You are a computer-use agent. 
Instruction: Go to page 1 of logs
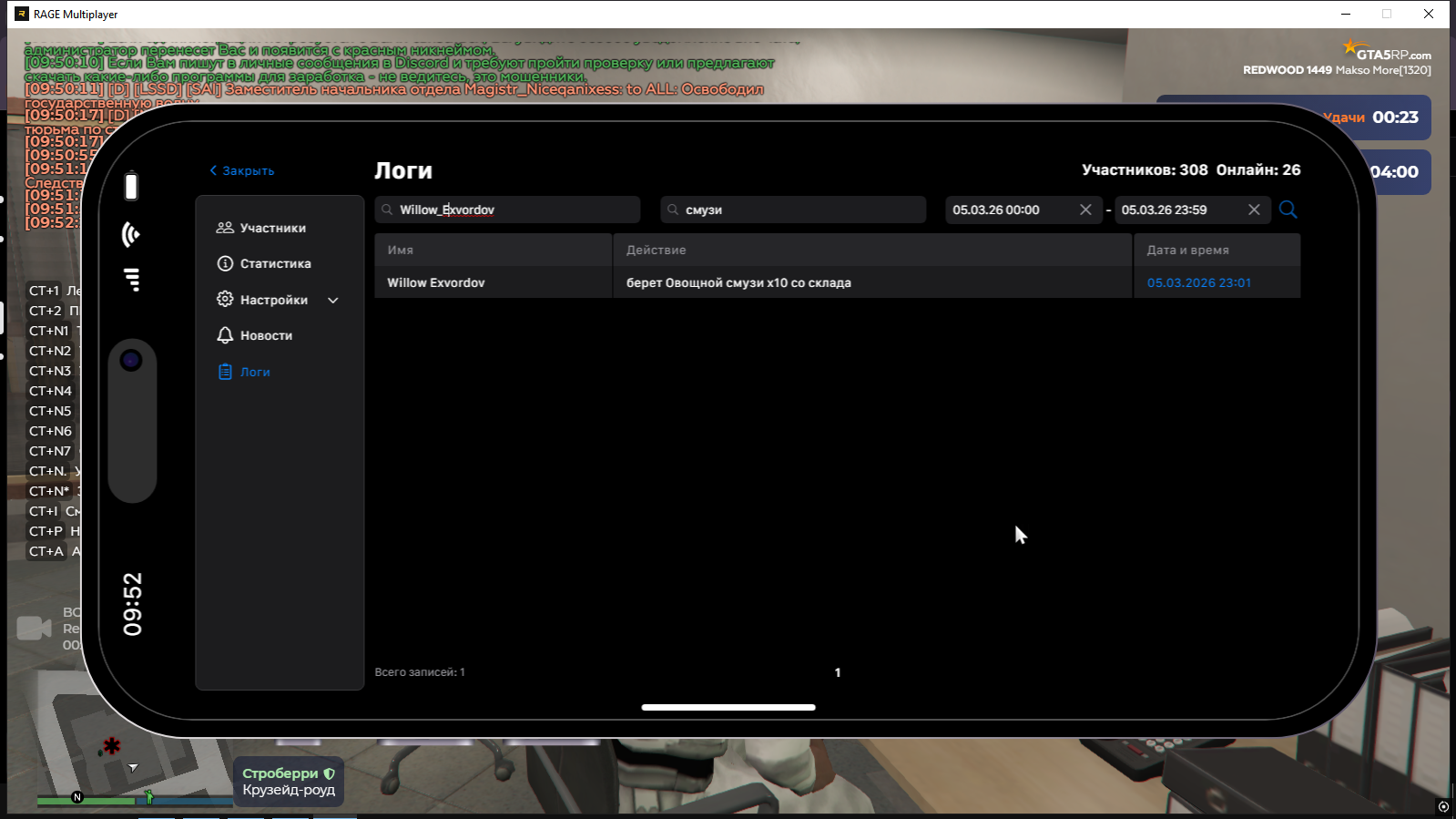point(838,672)
